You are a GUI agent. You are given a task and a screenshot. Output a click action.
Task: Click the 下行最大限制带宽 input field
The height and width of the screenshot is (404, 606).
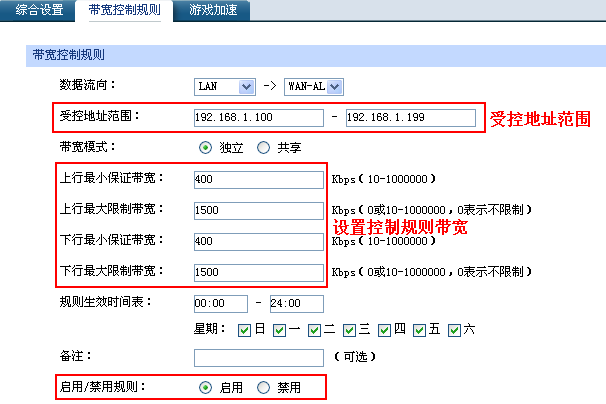[259, 273]
